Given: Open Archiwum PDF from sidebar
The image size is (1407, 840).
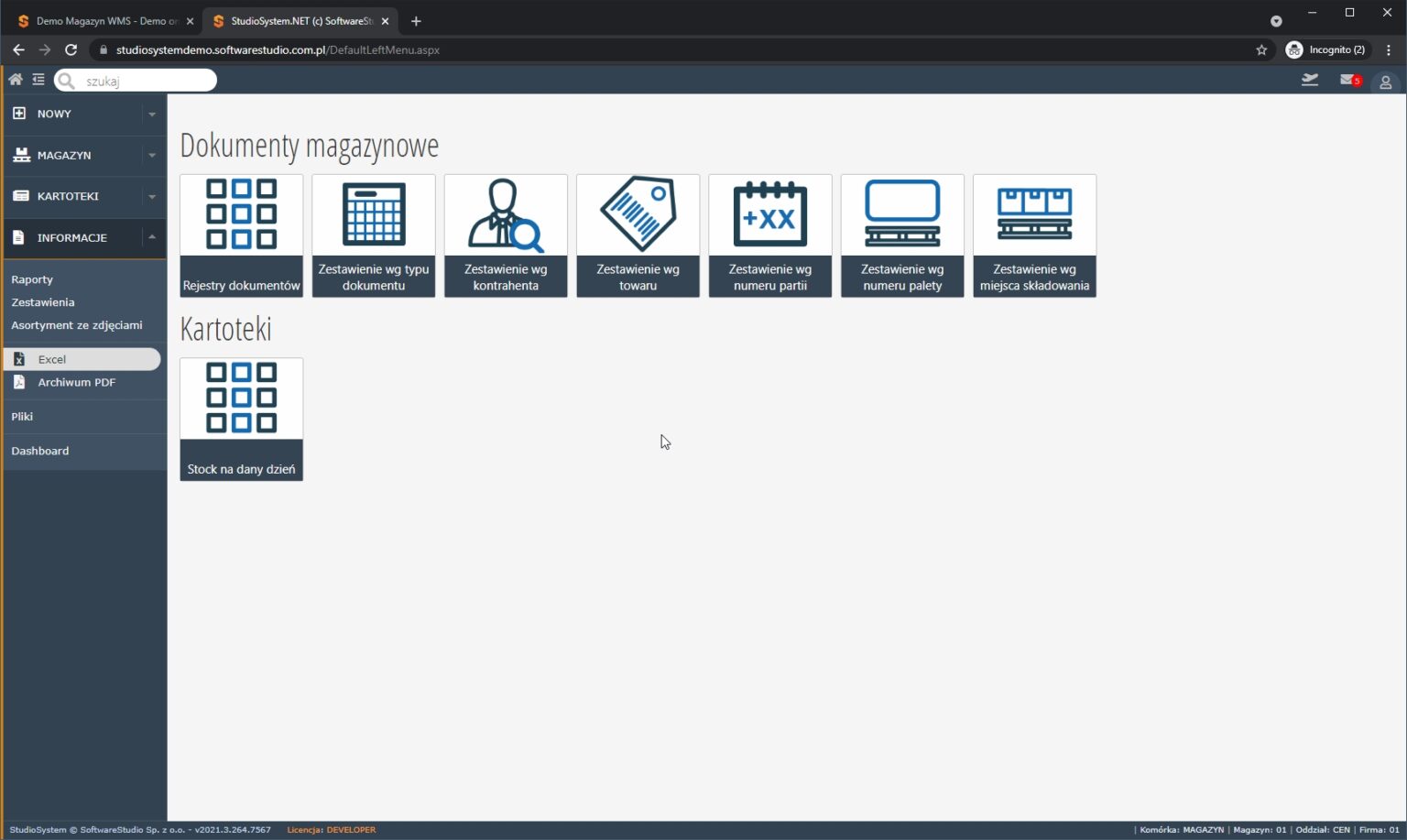Looking at the screenshot, I should [76, 382].
